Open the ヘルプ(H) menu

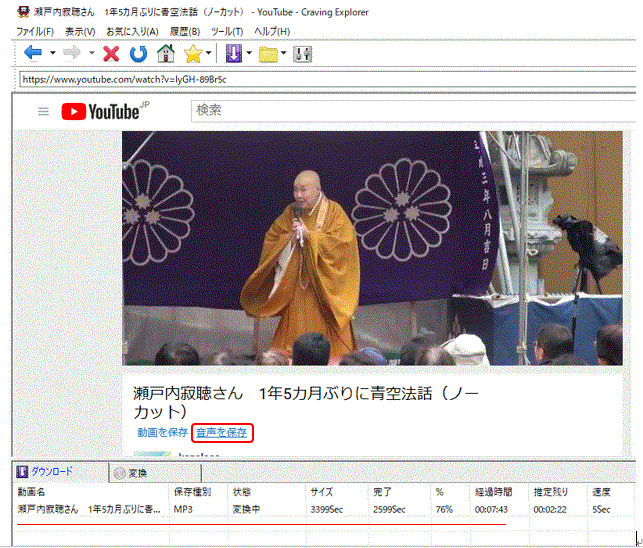[272, 32]
